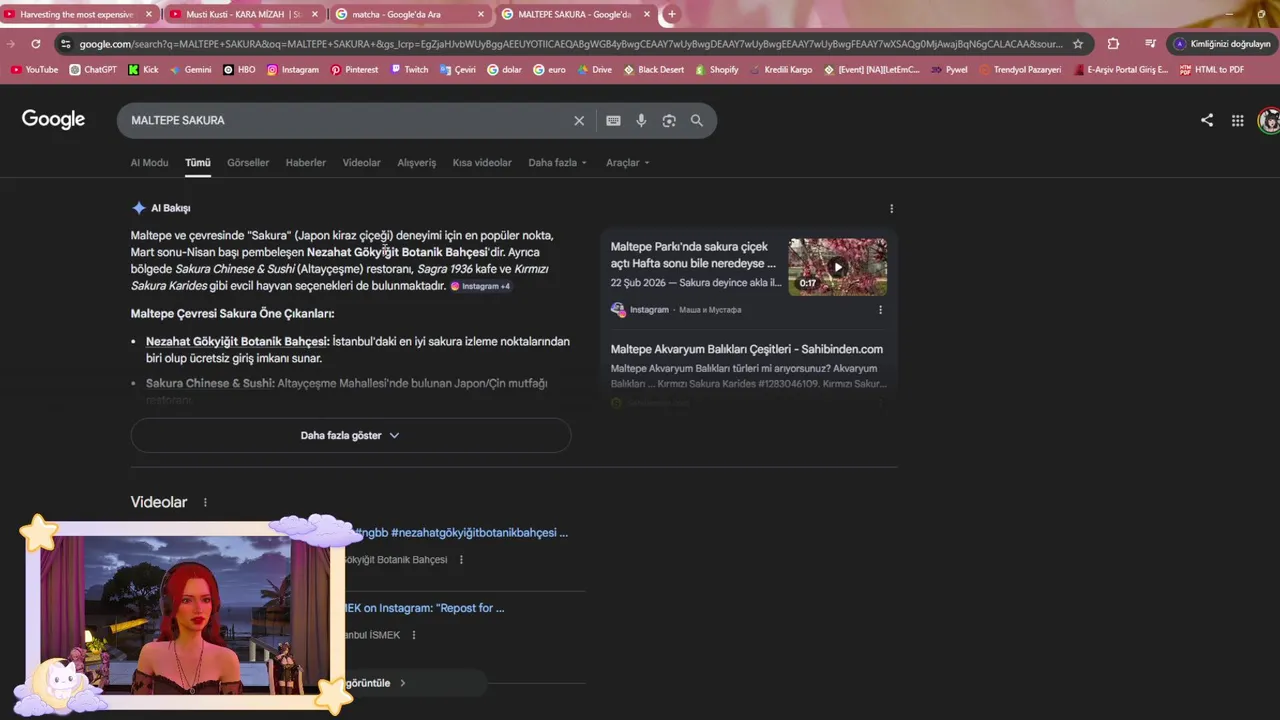Open the Pinterest bookmark
This screenshot has width=1280, height=720.
click(354, 70)
